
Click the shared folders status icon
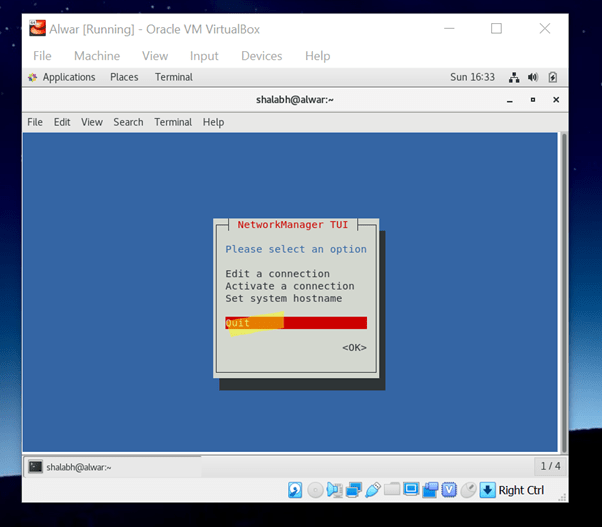tap(392, 490)
